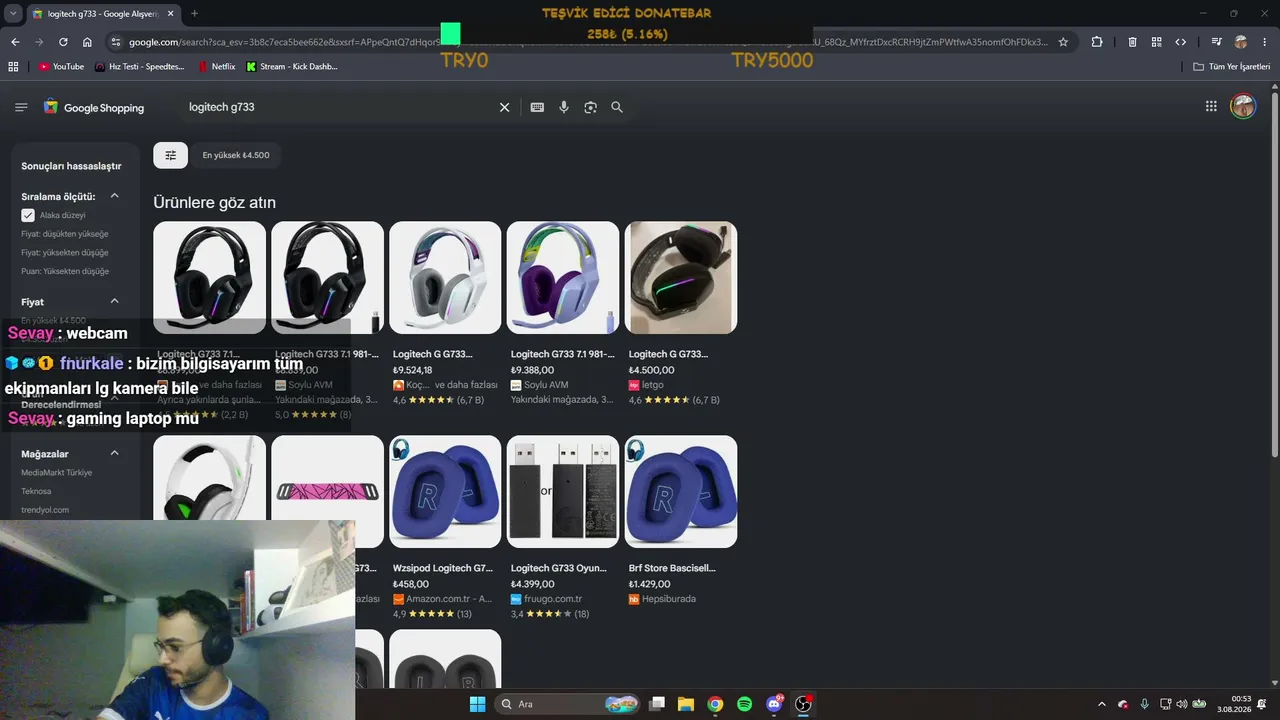Click the Windows taskbar search box
Viewport: 1280px width, 720px height.
[x=568, y=704]
